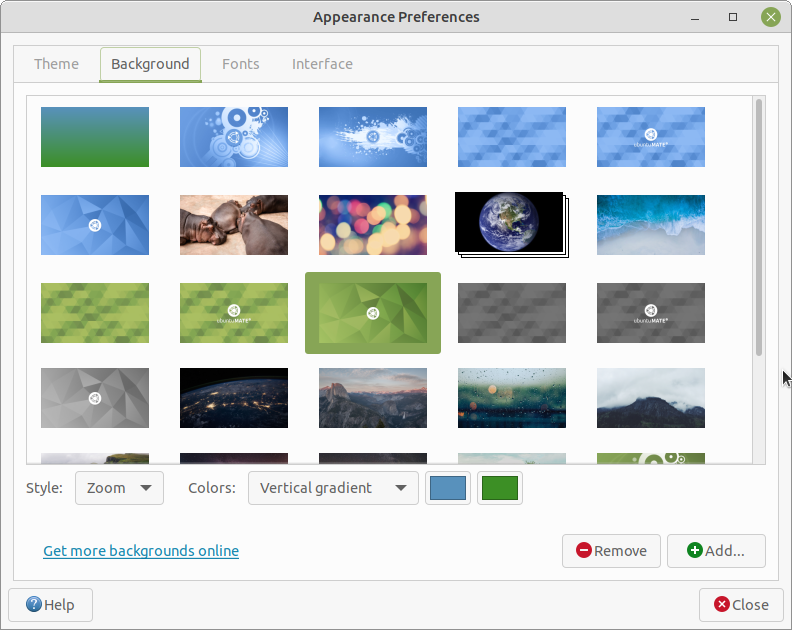Viewport: 792px width, 630px height.
Task: Open the Get more backgrounds online link
Action: pos(141,551)
